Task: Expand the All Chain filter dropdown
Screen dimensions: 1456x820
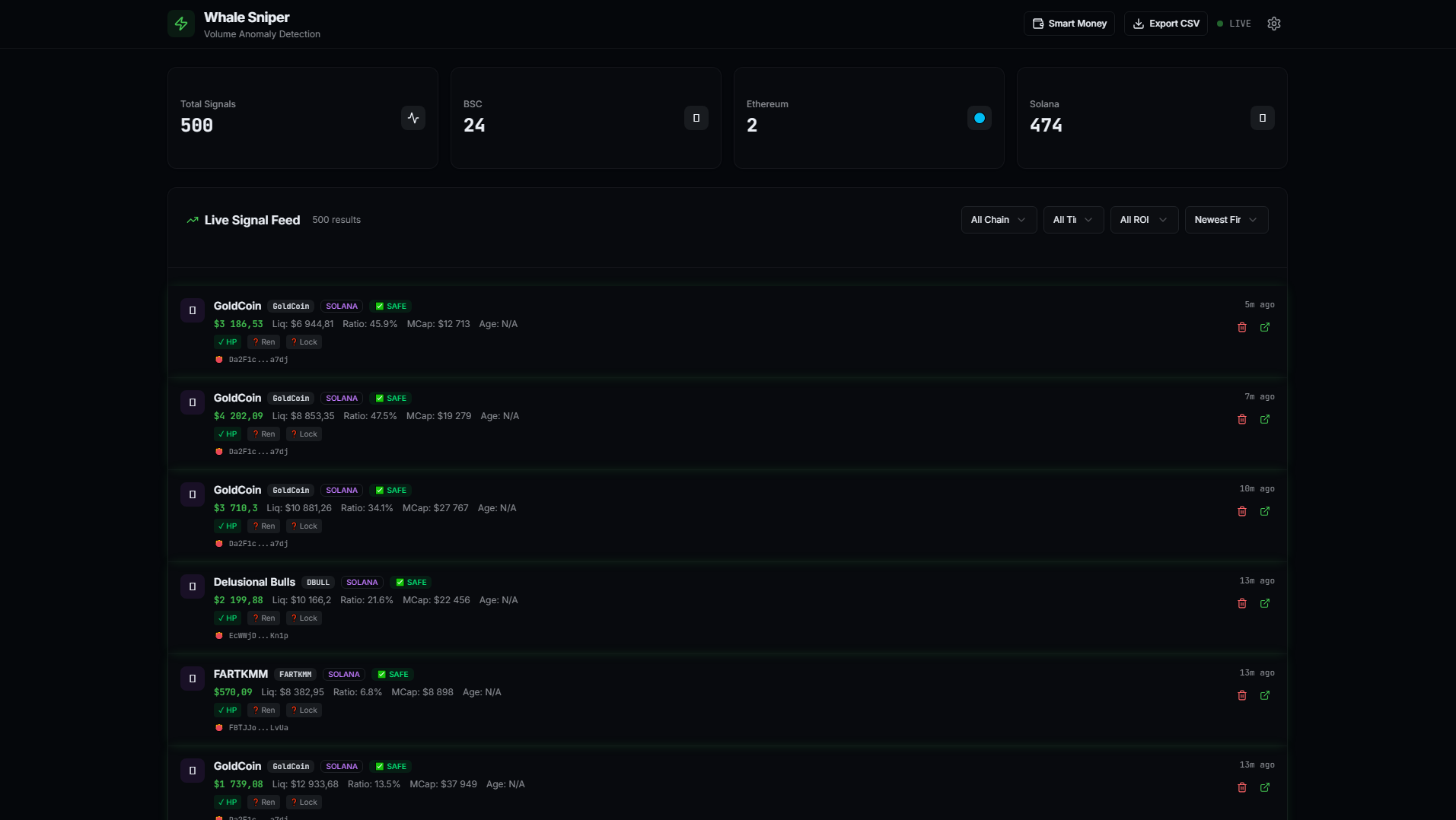Action: click(999, 220)
